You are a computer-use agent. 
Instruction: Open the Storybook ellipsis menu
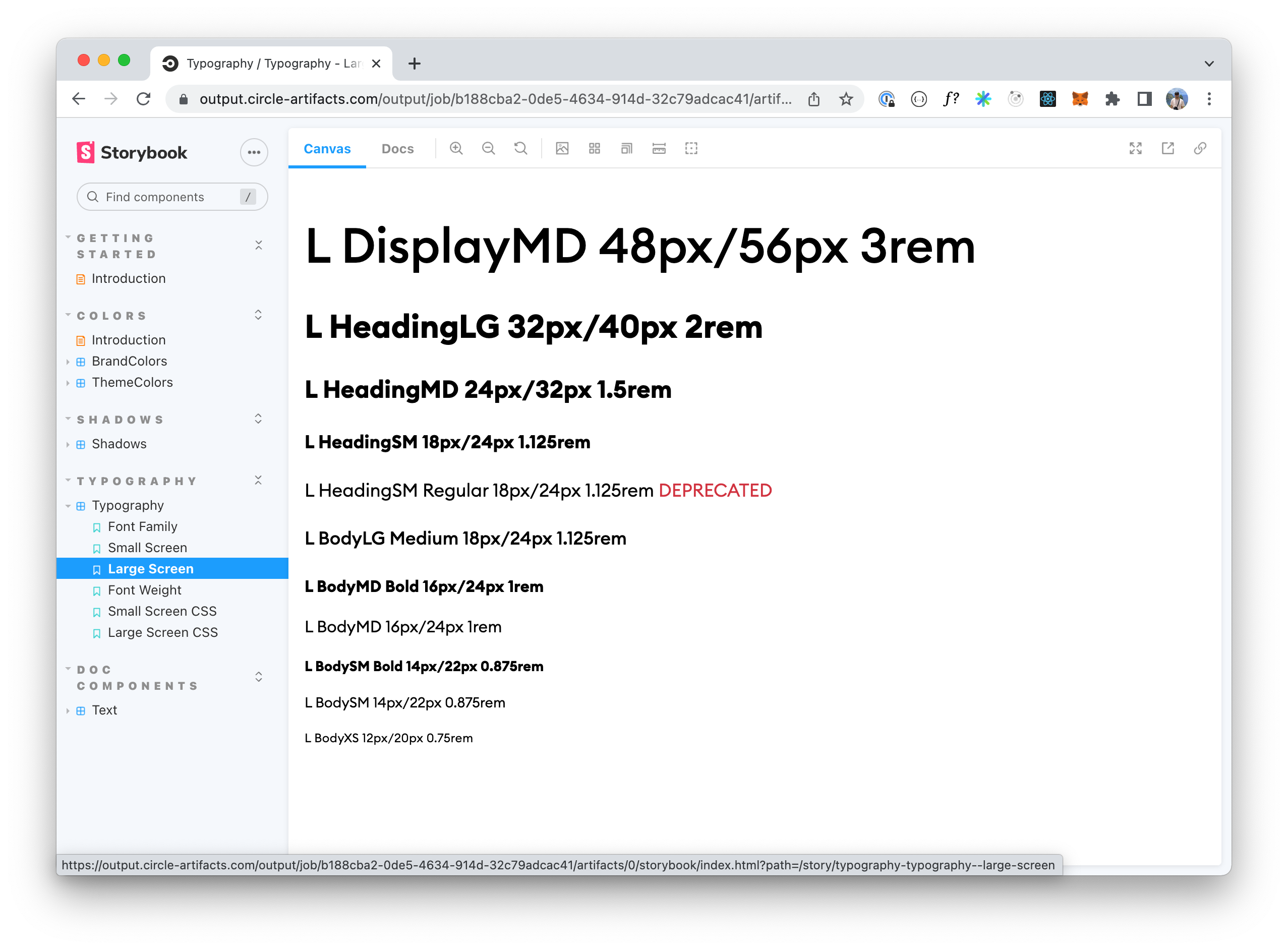254,152
